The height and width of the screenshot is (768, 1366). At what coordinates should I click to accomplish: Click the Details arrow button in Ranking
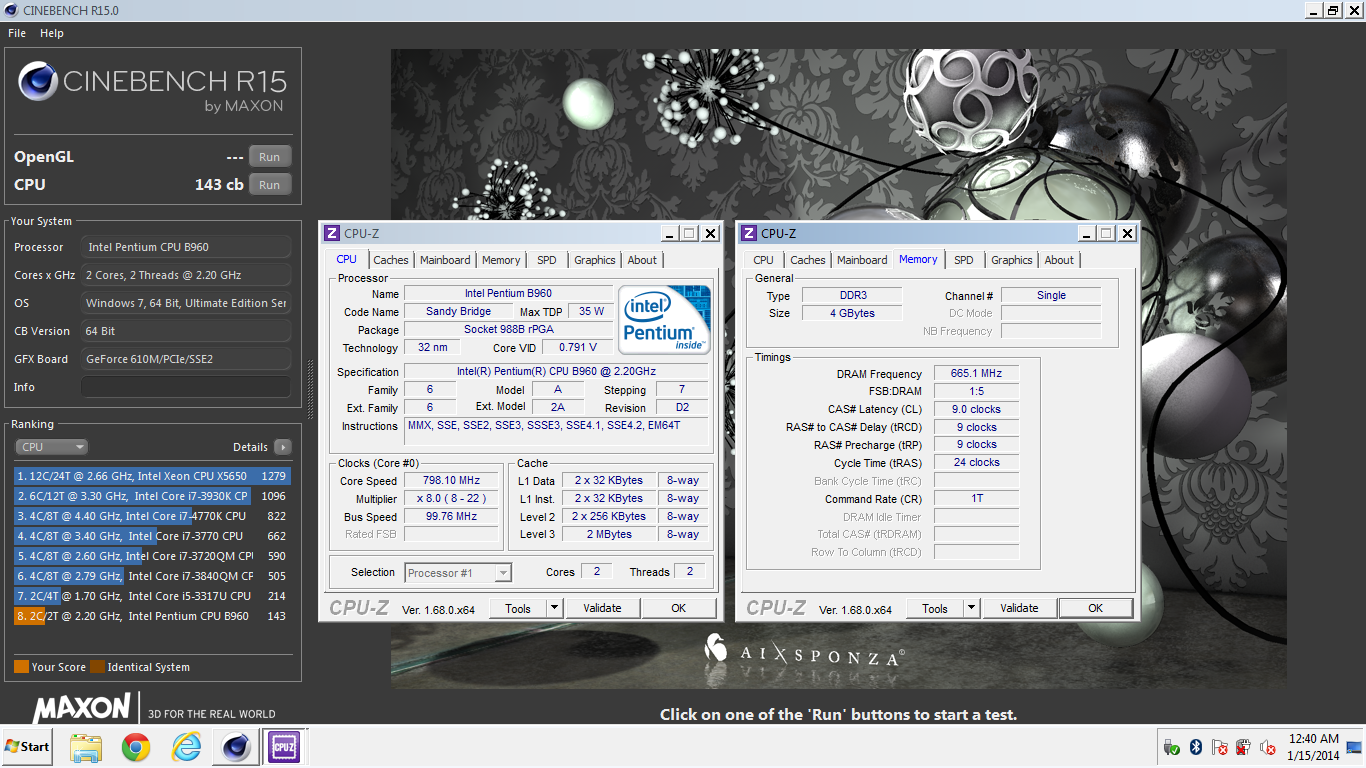click(283, 447)
